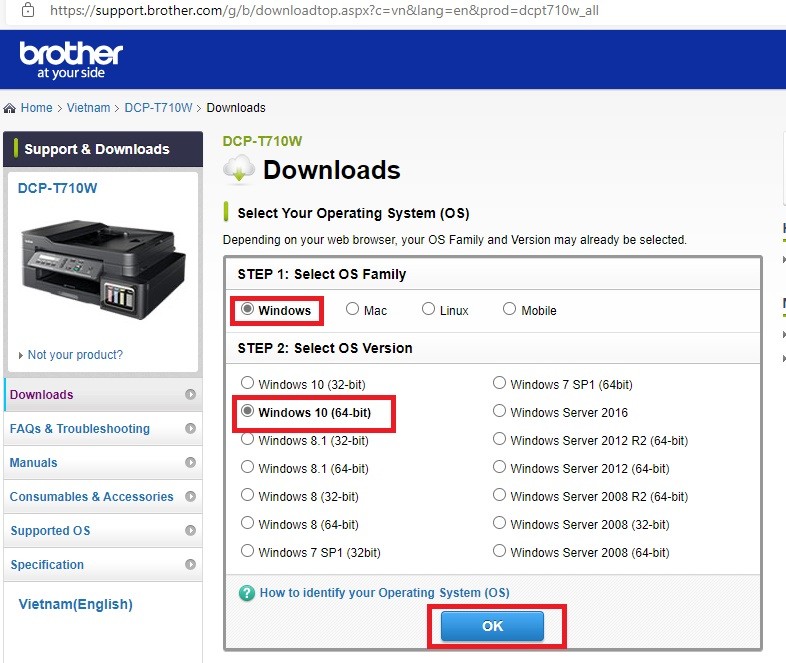The width and height of the screenshot is (786, 663).
Task: Go to Home in the breadcrumb
Action: pyautogui.click(x=37, y=108)
